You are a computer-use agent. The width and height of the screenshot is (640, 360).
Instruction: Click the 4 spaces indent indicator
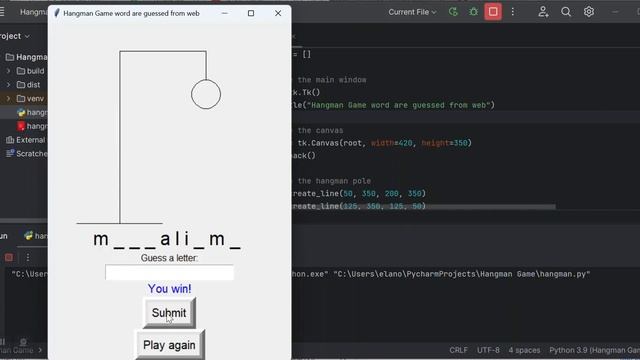tap(524, 350)
